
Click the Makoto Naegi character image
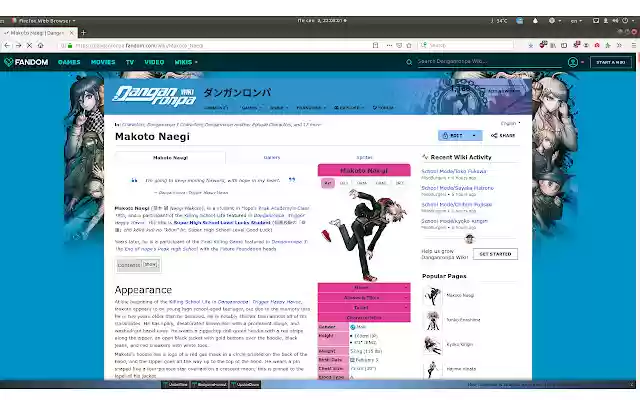tap(364, 236)
